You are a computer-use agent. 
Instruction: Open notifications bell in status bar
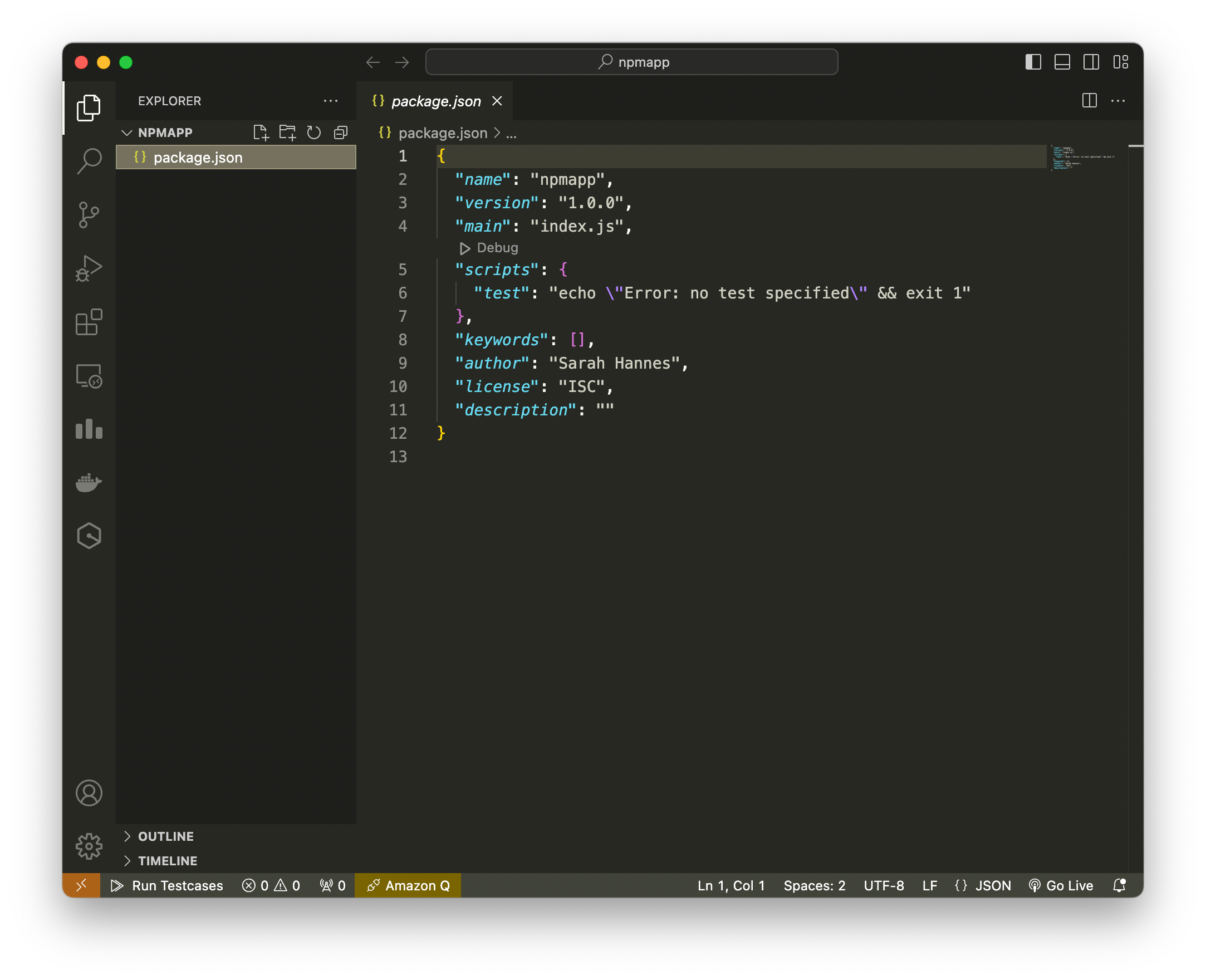(x=1120, y=886)
